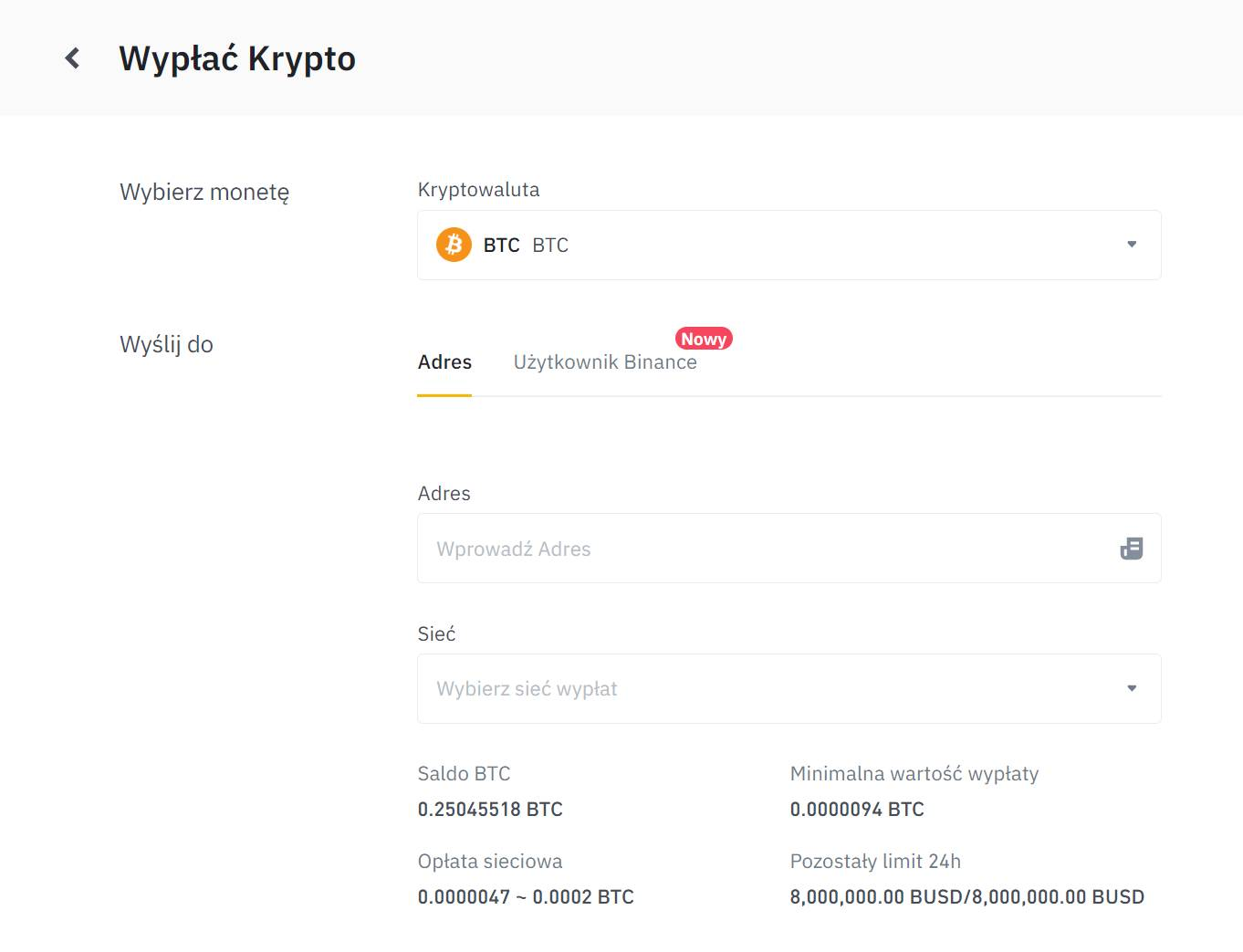This screenshot has height=952, width=1243.
Task: Open the address book icon in Adres field
Action: coord(1132,549)
